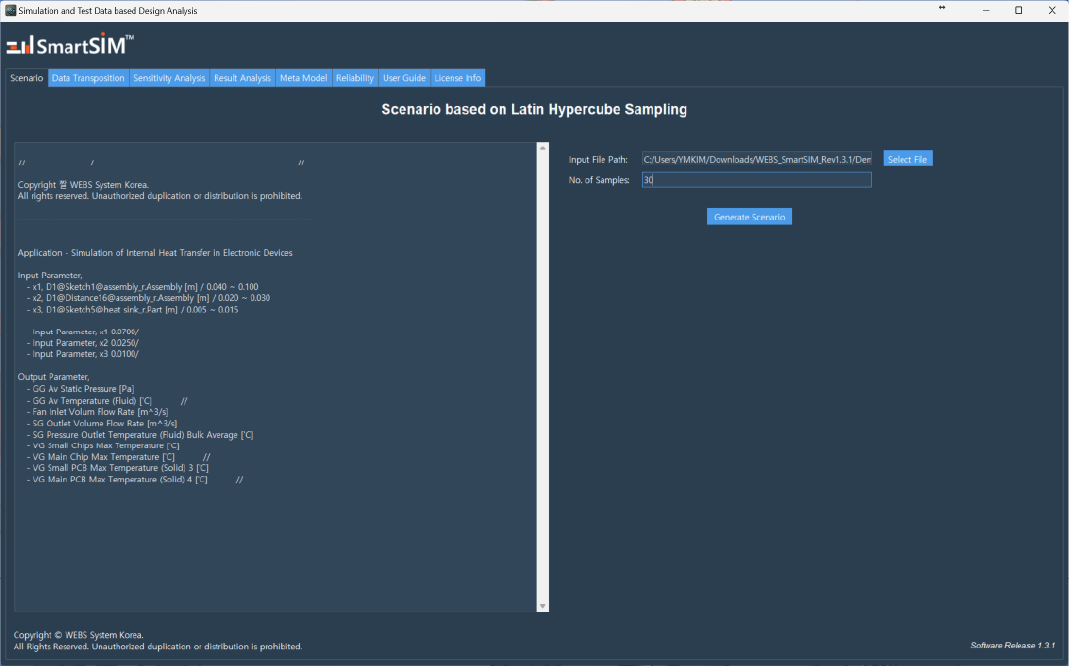Click the No. of Samples field
1069x667 pixels.
[756, 179]
